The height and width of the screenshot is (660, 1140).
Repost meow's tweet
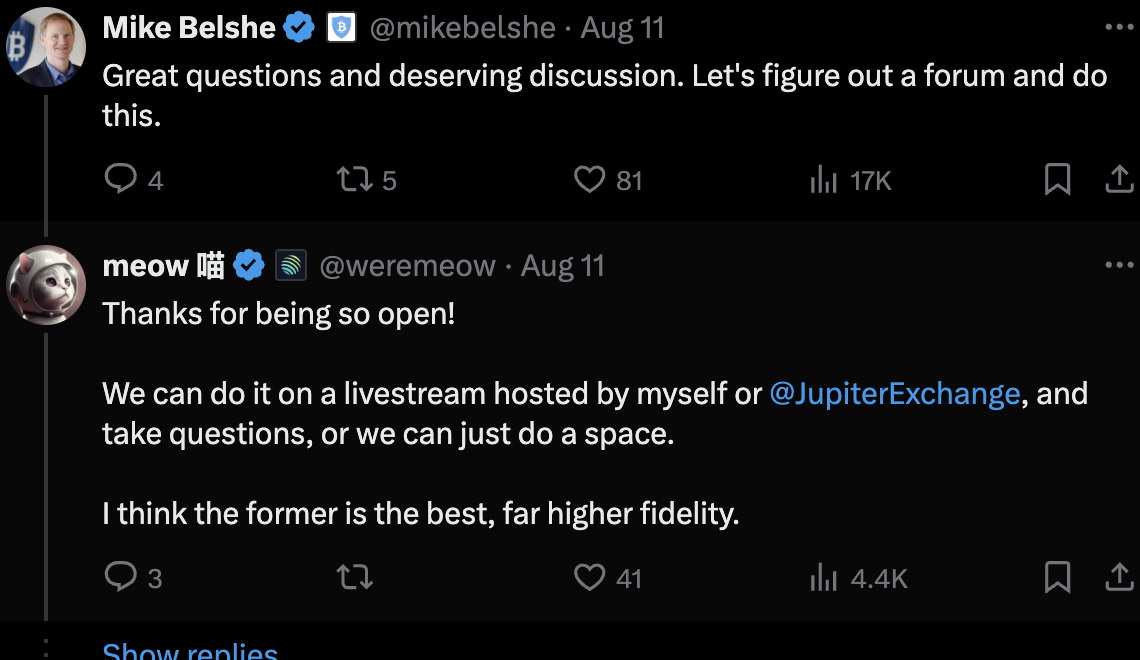click(354, 577)
